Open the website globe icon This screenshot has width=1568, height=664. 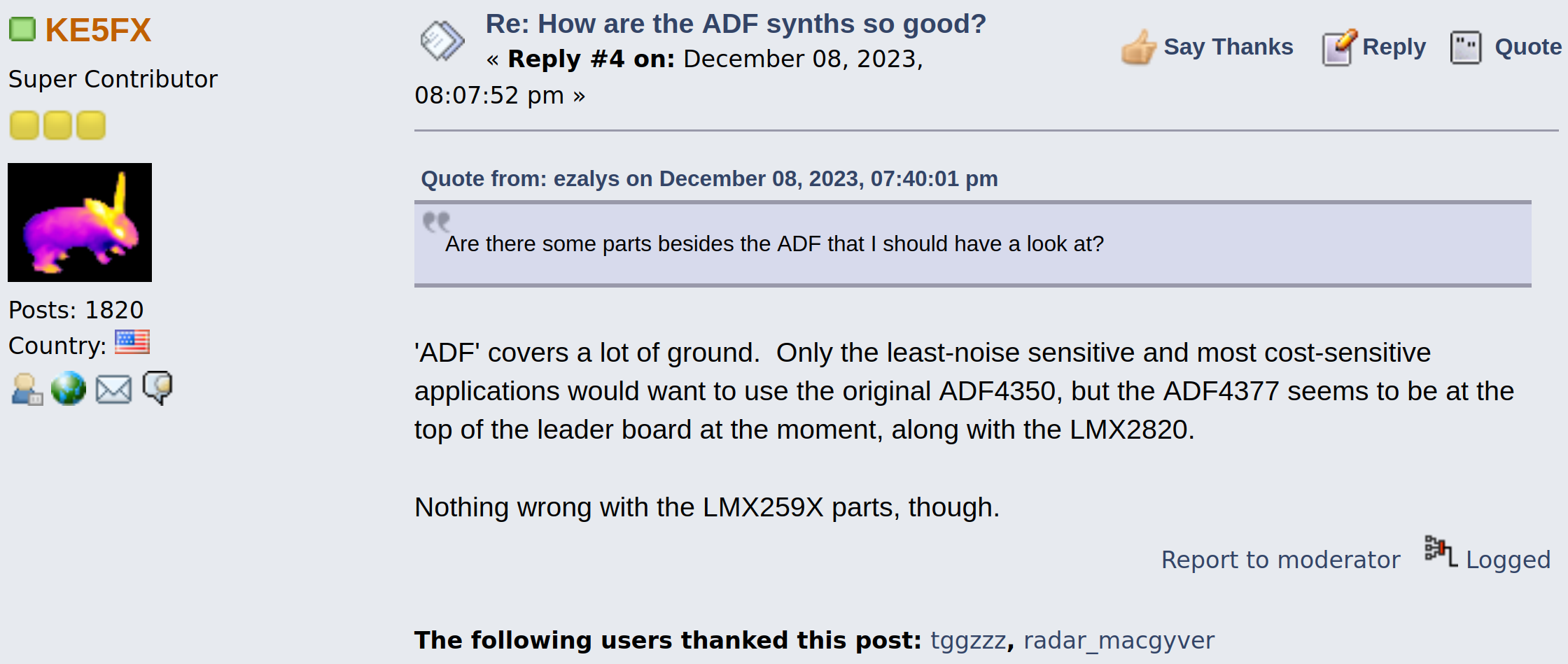point(69,388)
